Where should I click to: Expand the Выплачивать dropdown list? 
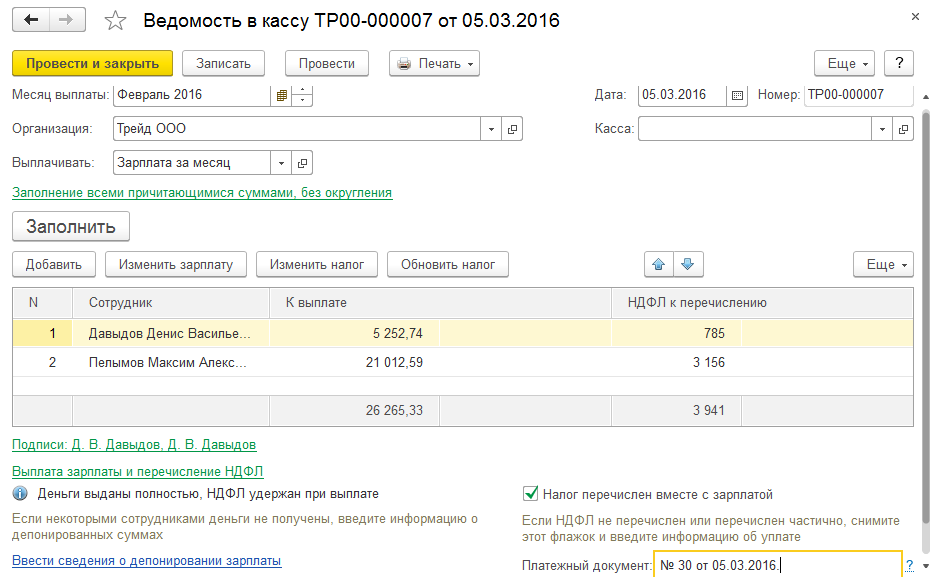281,162
